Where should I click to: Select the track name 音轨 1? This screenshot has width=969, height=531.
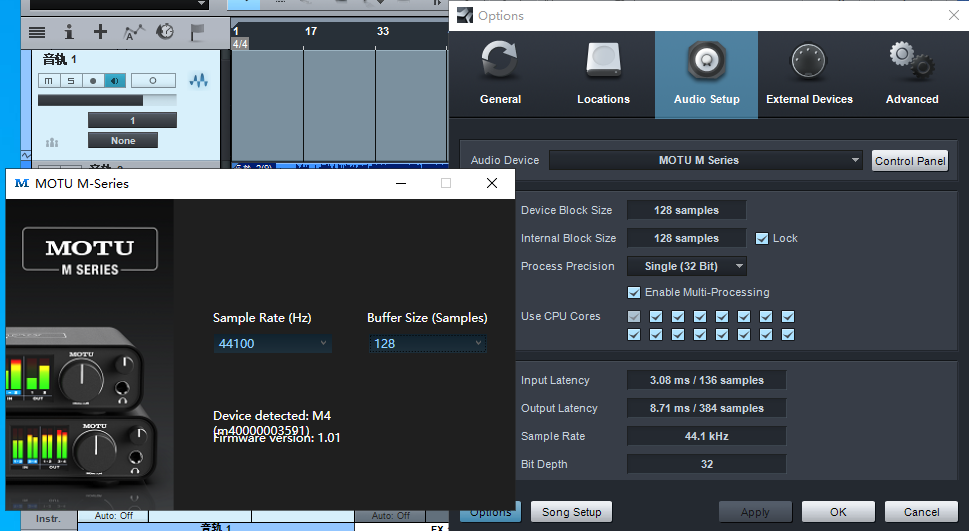[59, 60]
